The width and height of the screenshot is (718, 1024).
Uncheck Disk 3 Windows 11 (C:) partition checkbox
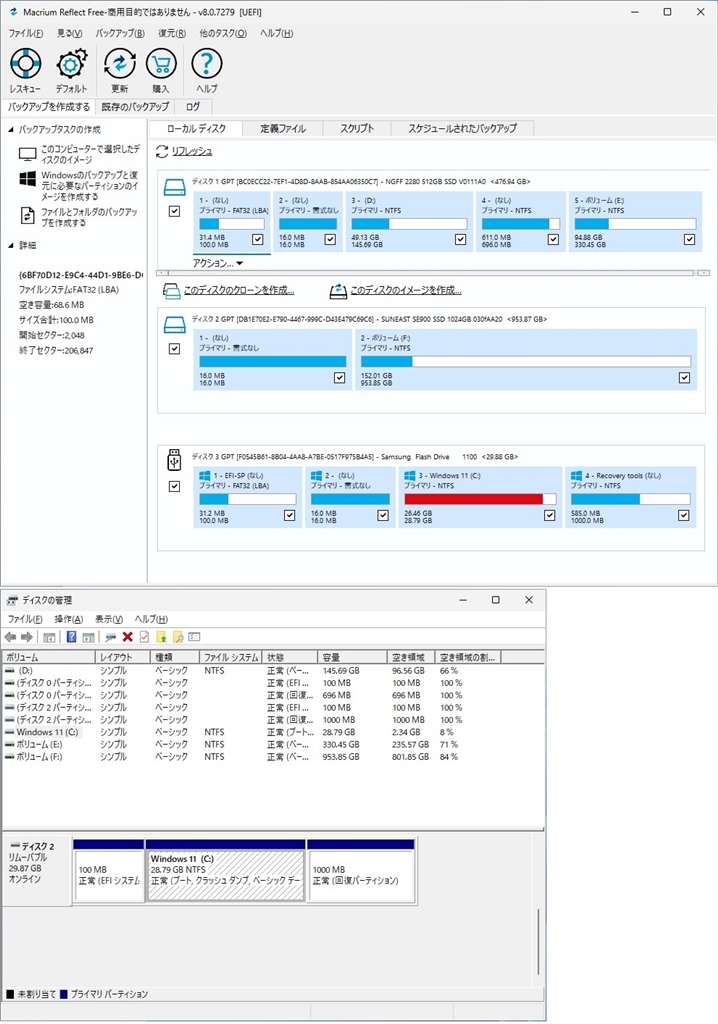tap(549, 515)
